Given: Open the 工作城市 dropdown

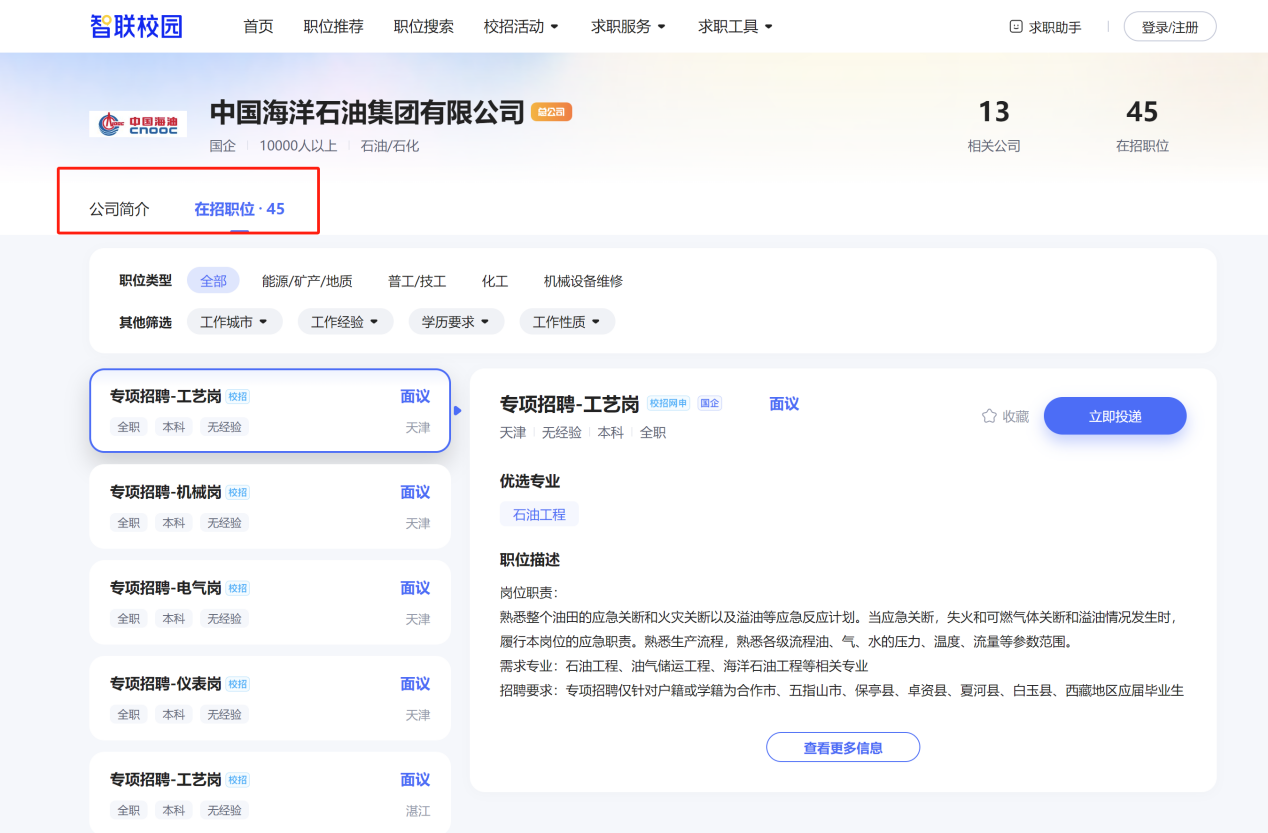Looking at the screenshot, I should (x=235, y=322).
